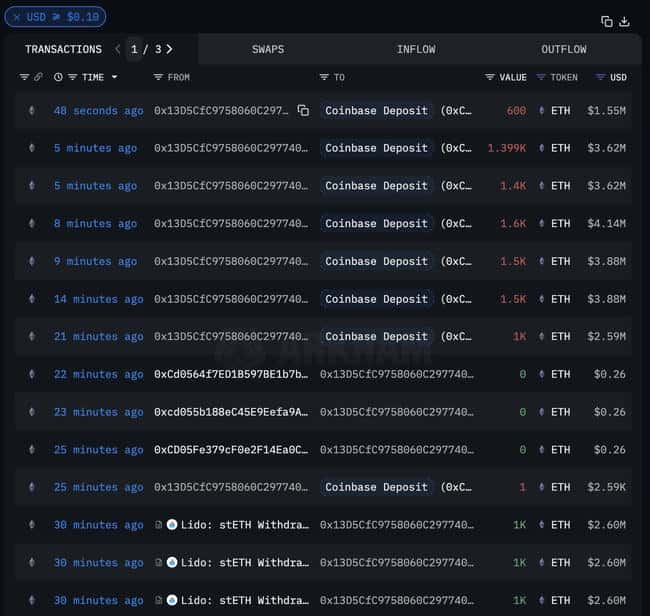Viewport: 650px width, 616px height.
Task: Click Coinbase Deposit in the 1.399K ETH row
Action: pyautogui.click(x=376, y=148)
